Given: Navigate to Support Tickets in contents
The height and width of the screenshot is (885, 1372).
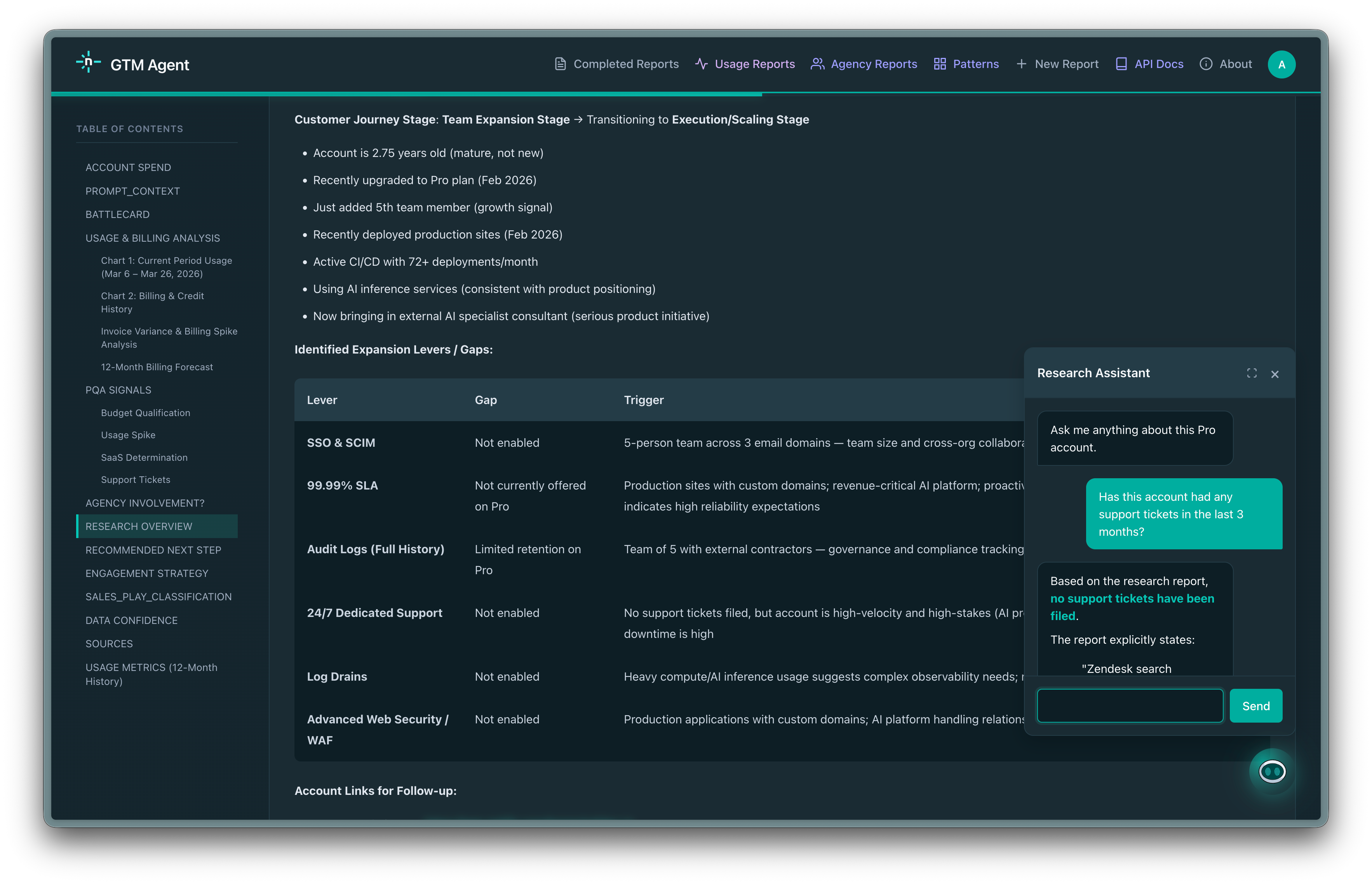Looking at the screenshot, I should [x=136, y=479].
